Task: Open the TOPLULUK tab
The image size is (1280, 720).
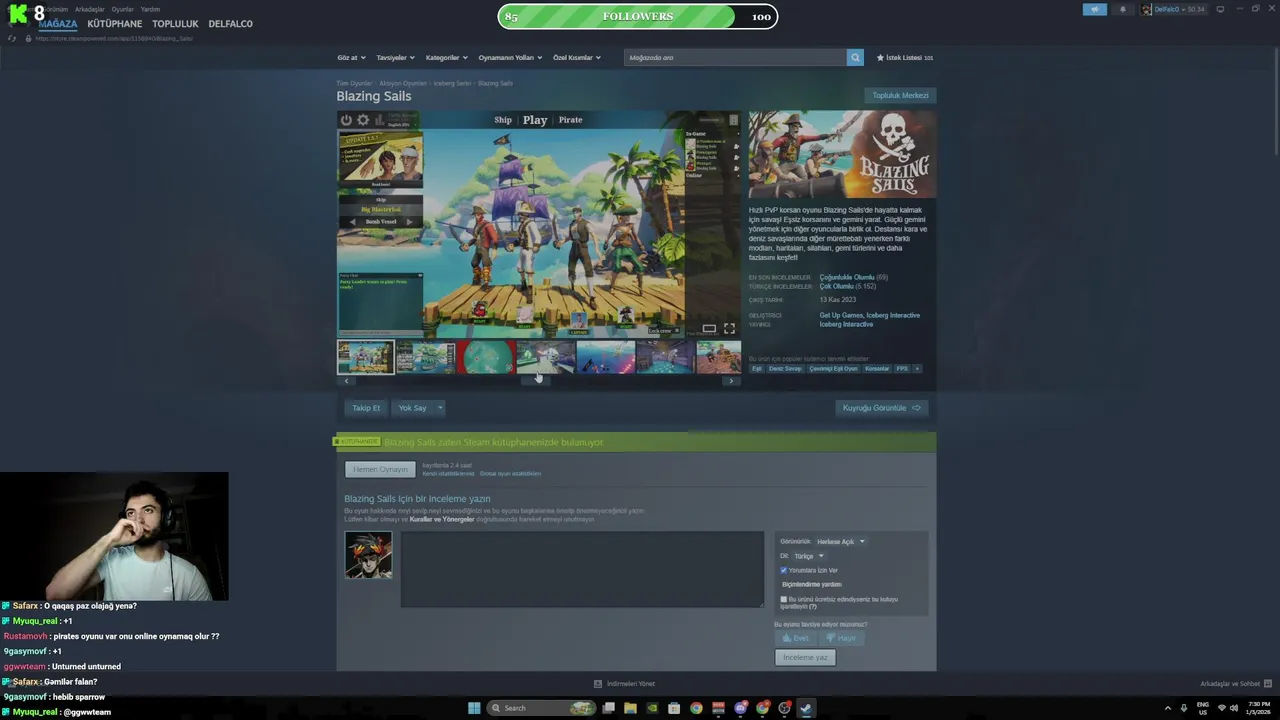Action: pos(175,24)
